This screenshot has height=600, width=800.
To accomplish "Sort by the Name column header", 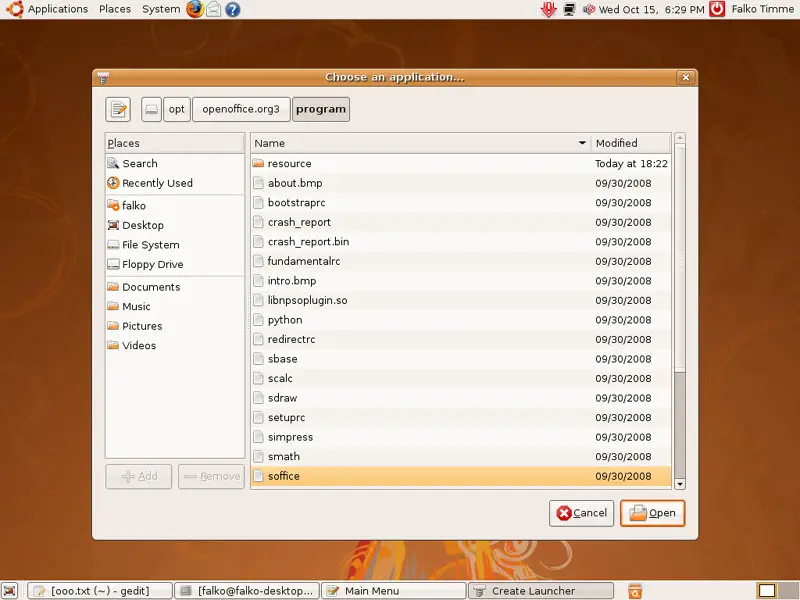I will [420, 143].
